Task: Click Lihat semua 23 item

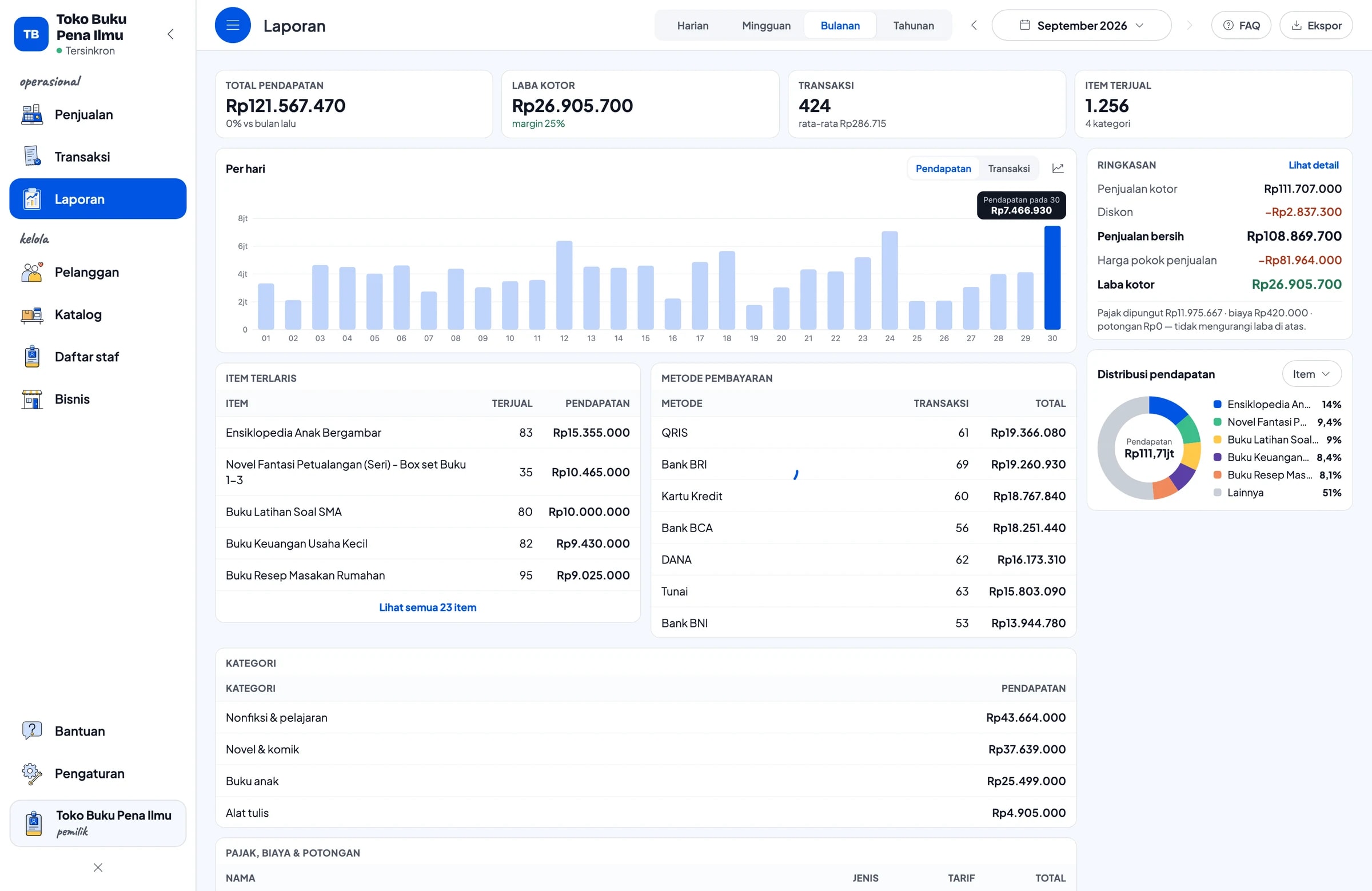Action: (x=428, y=607)
